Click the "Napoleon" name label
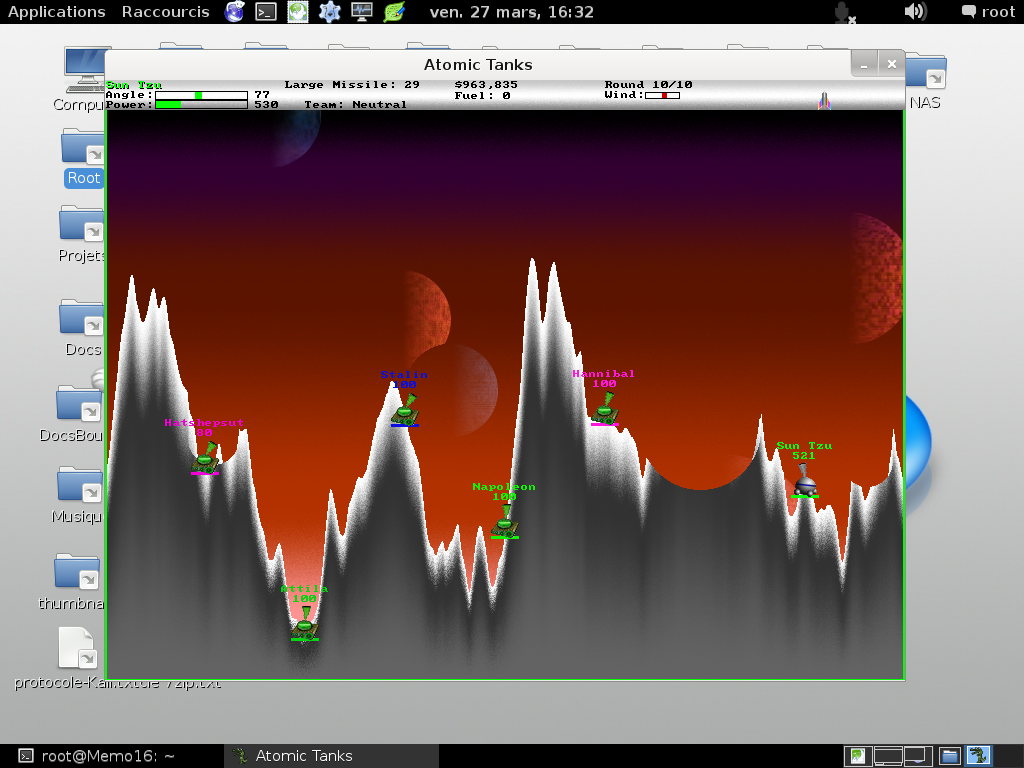 click(504, 487)
